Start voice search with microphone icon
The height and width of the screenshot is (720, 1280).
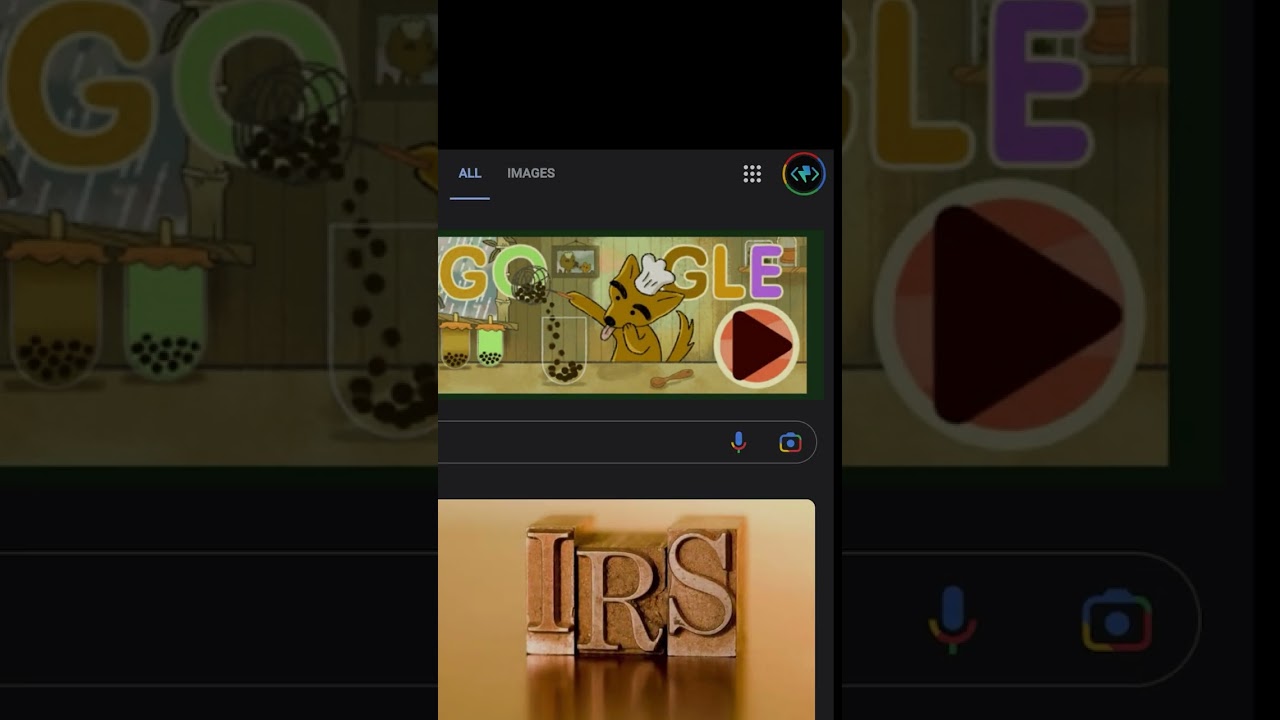click(738, 442)
